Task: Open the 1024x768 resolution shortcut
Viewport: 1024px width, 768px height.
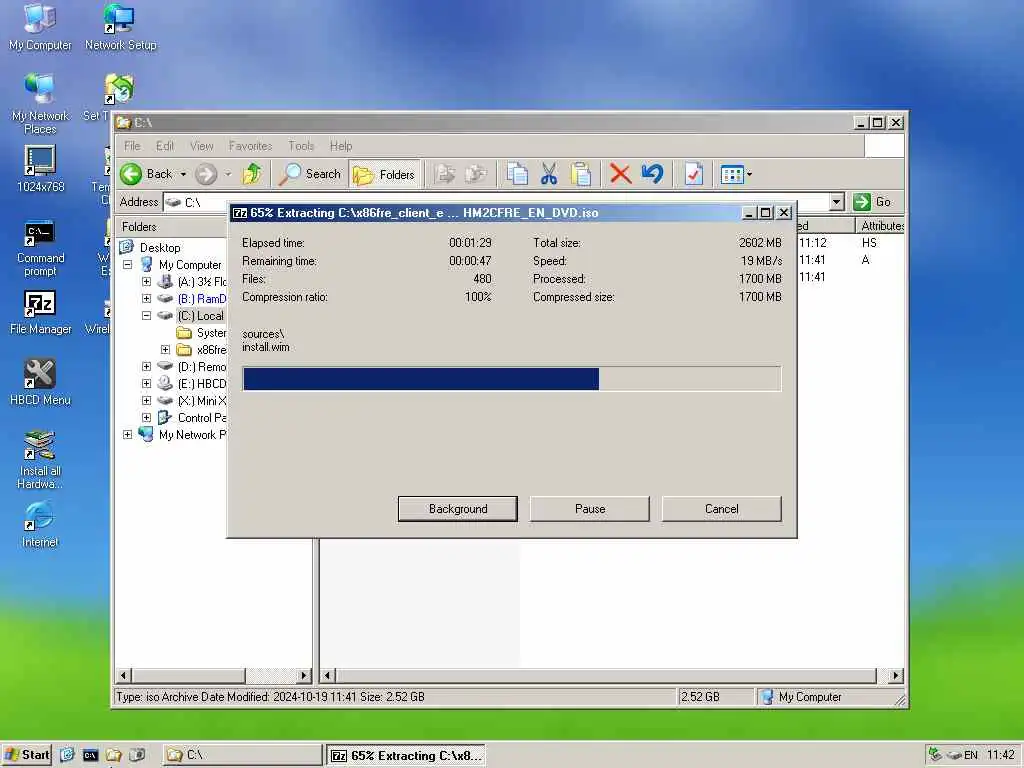Action: [x=40, y=168]
